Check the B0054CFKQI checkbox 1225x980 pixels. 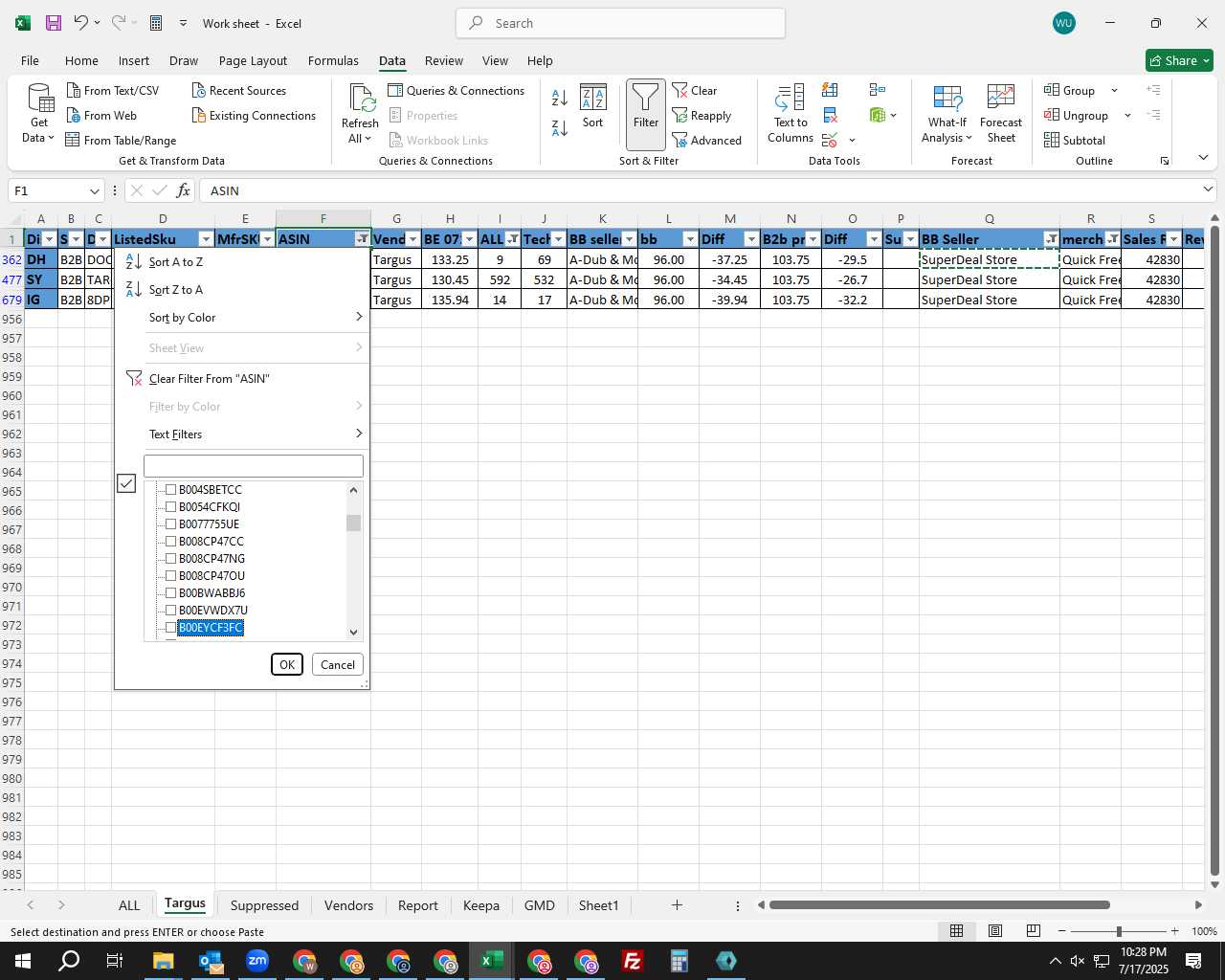tap(171, 507)
